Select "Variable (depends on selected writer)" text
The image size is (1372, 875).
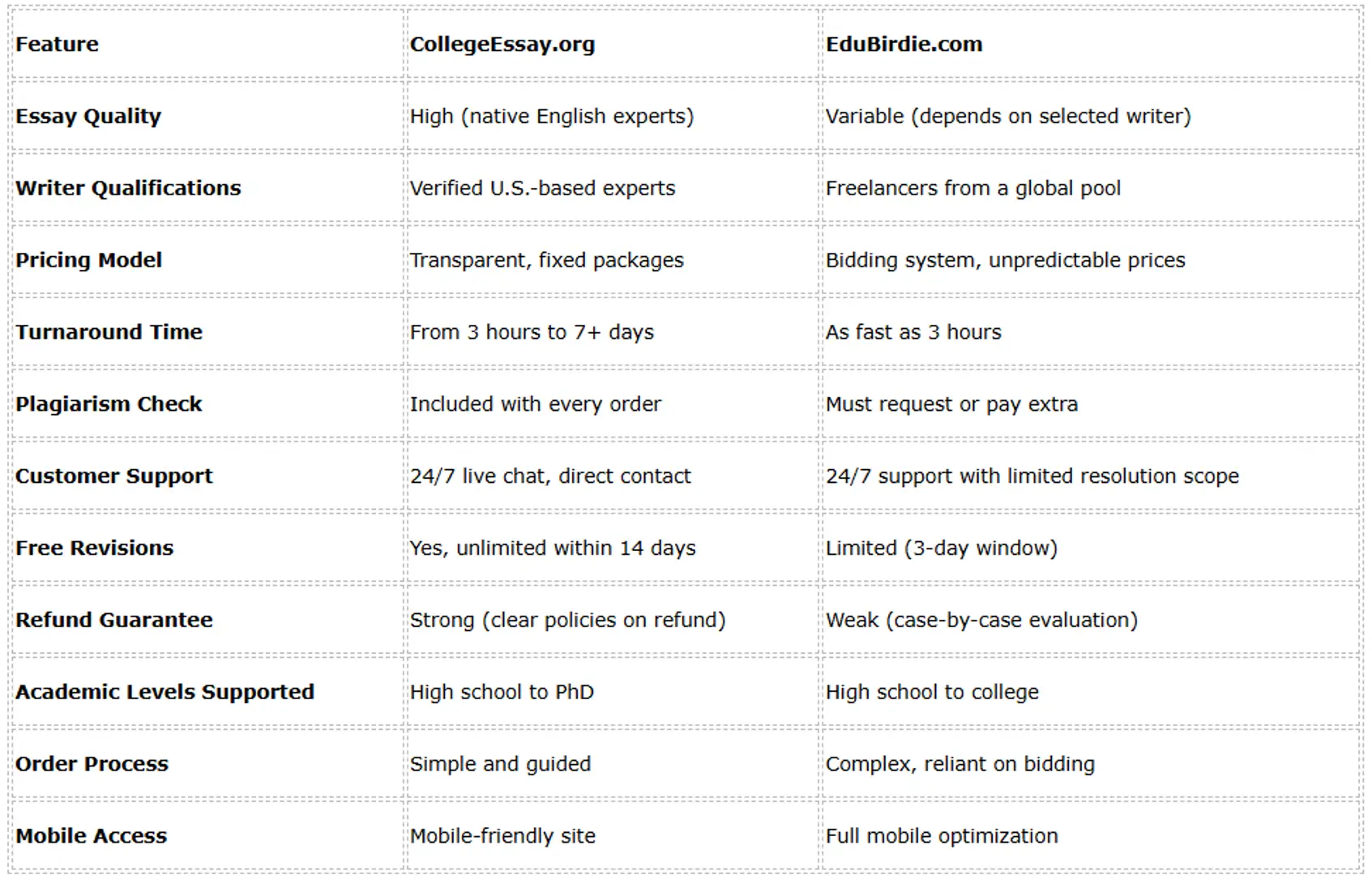click(1008, 117)
